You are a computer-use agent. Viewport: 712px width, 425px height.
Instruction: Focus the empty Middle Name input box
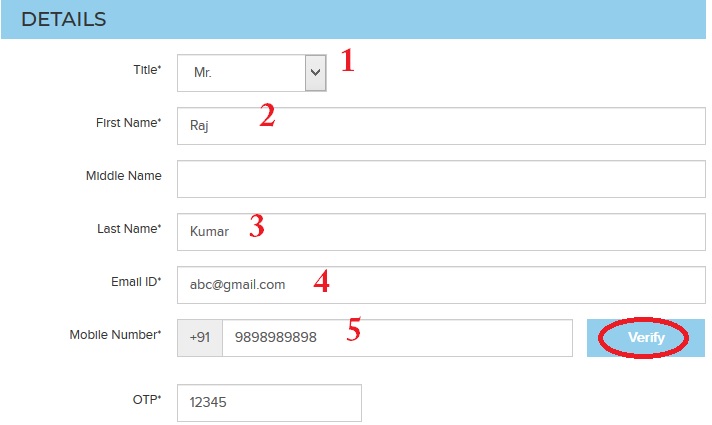pyautogui.click(x=442, y=178)
